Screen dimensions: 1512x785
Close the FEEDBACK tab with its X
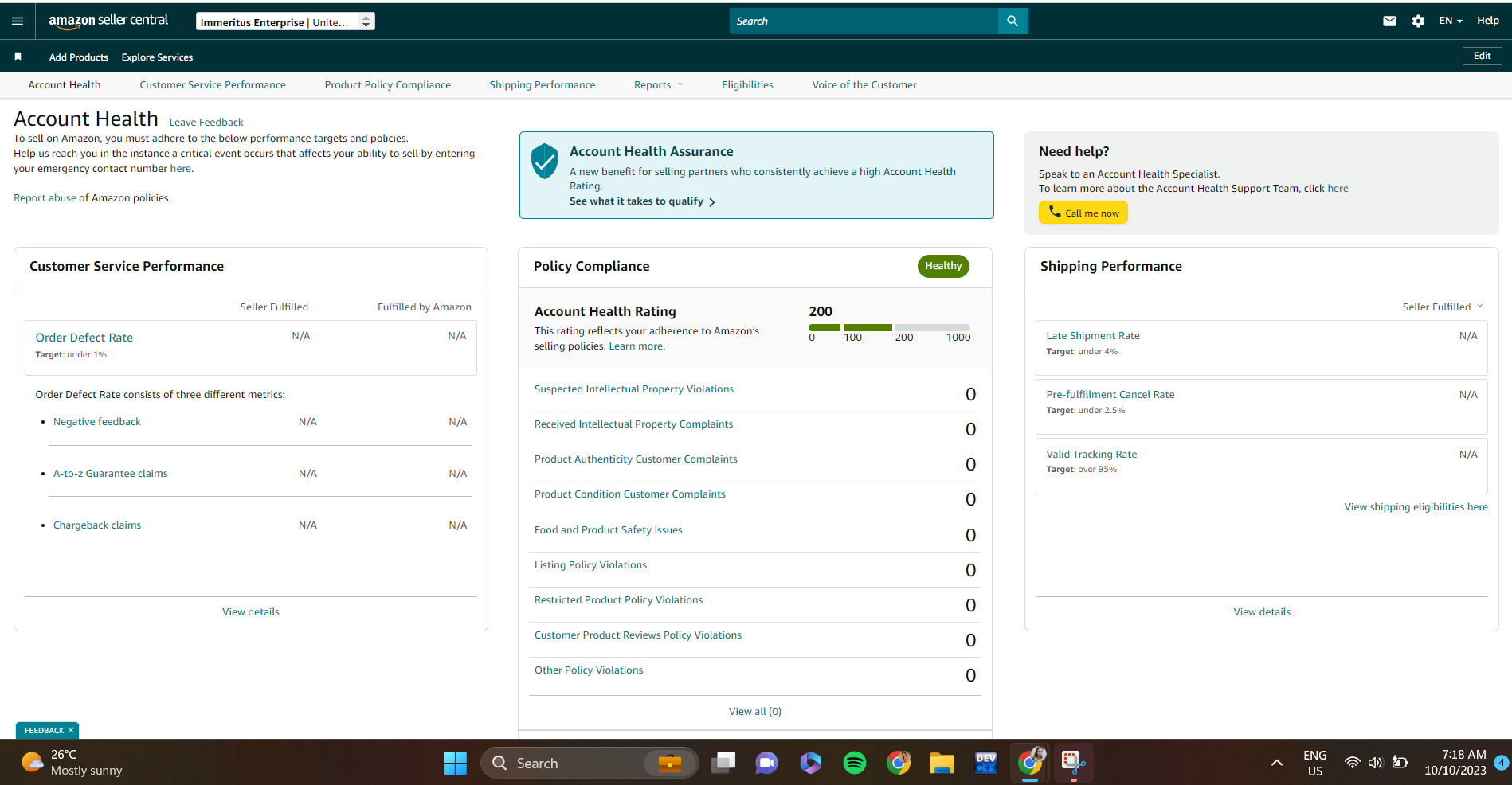coord(71,730)
